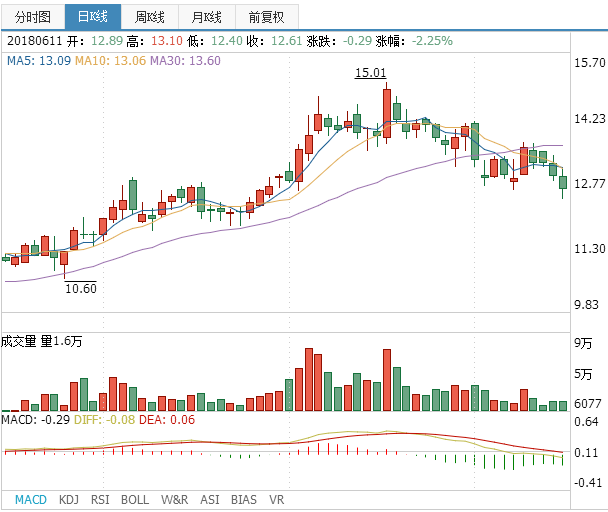The height and width of the screenshot is (512, 608).
Task: Switch to the 分时图 tab
Action: (33, 17)
